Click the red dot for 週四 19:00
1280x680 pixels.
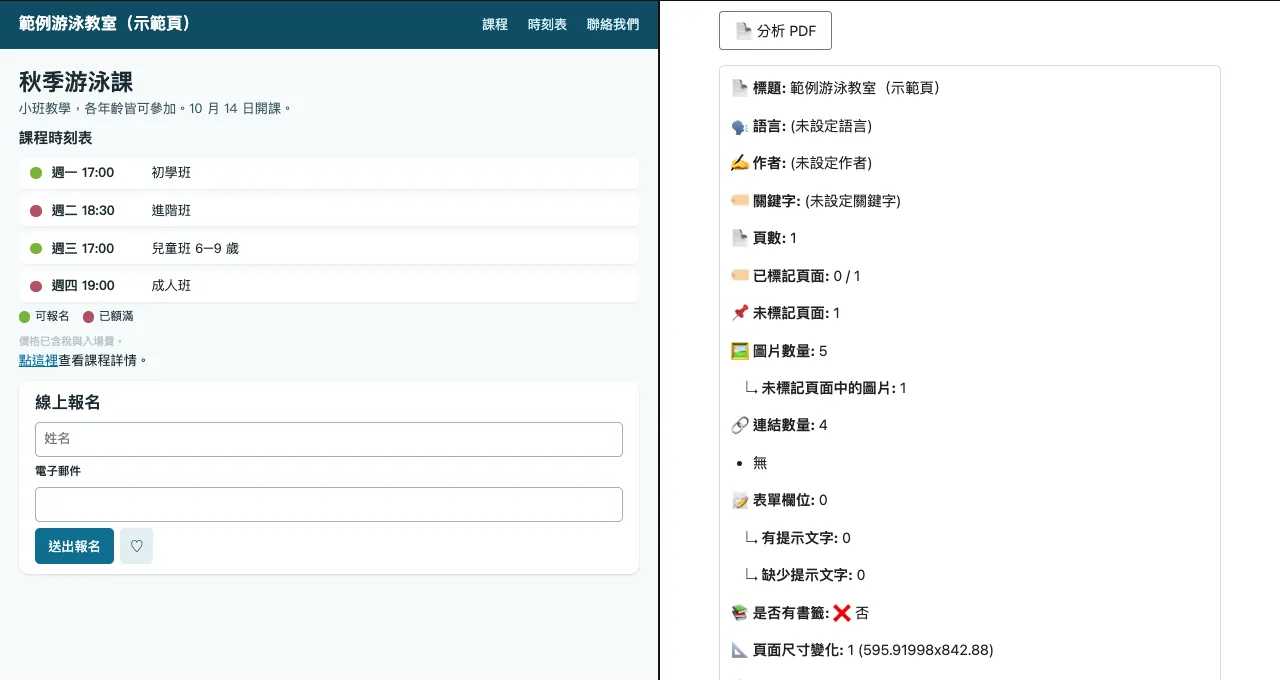[x=36, y=286]
